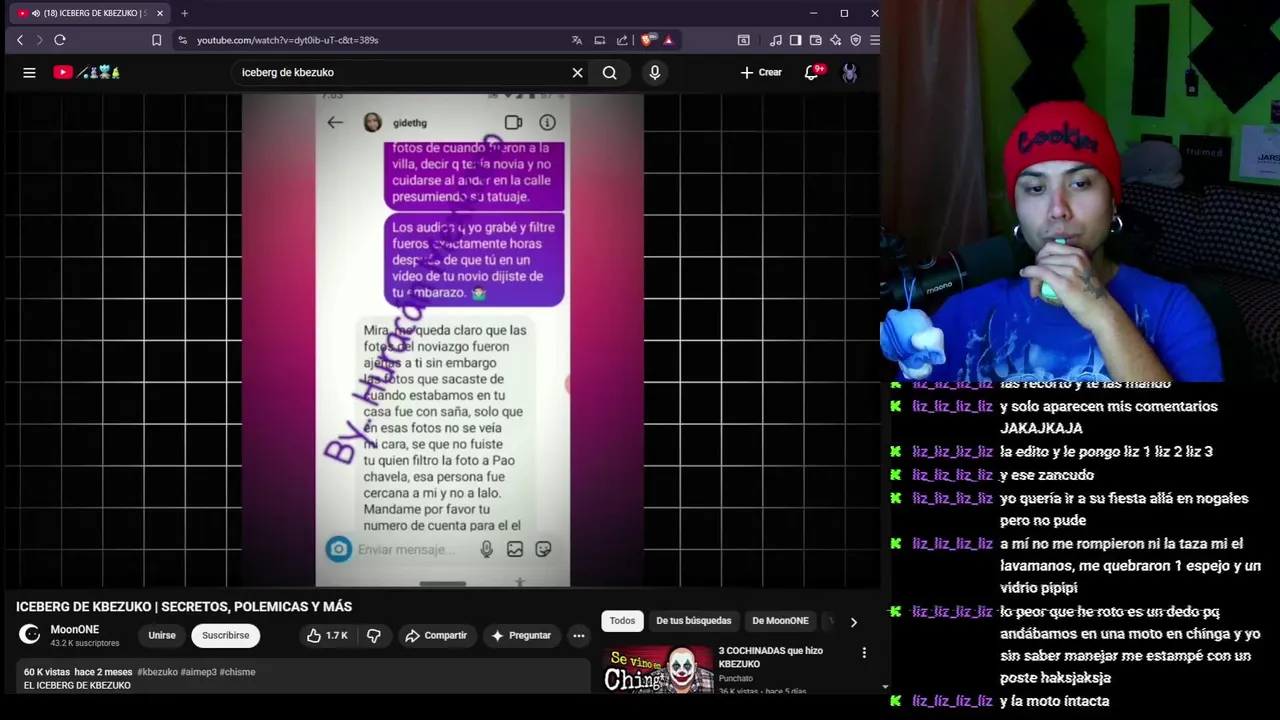Open Brave VPN shield icon
The height and width of the screenshot is (720, 1280).
[856, 40]
